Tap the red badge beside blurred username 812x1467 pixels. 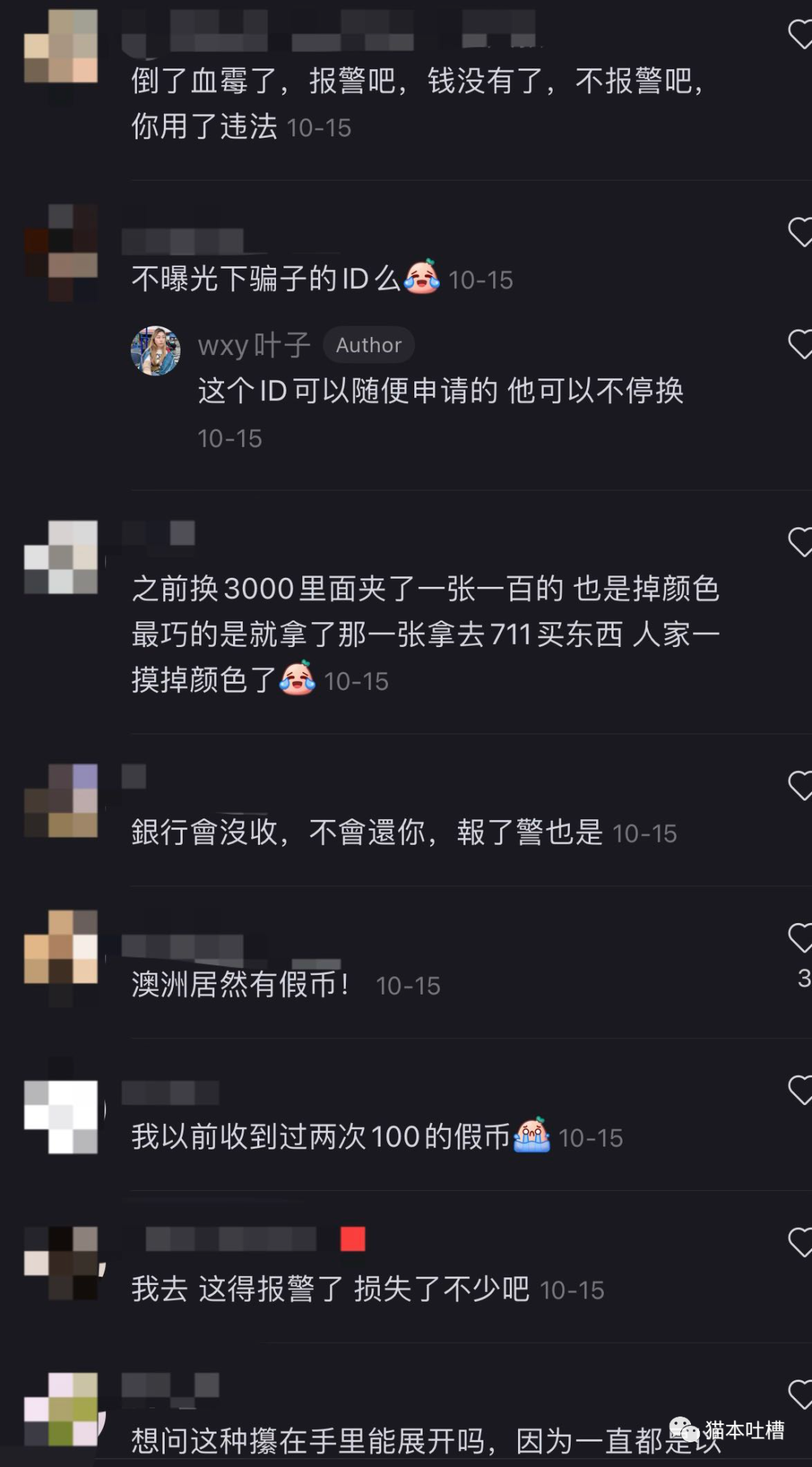[x=353, y=1238]
